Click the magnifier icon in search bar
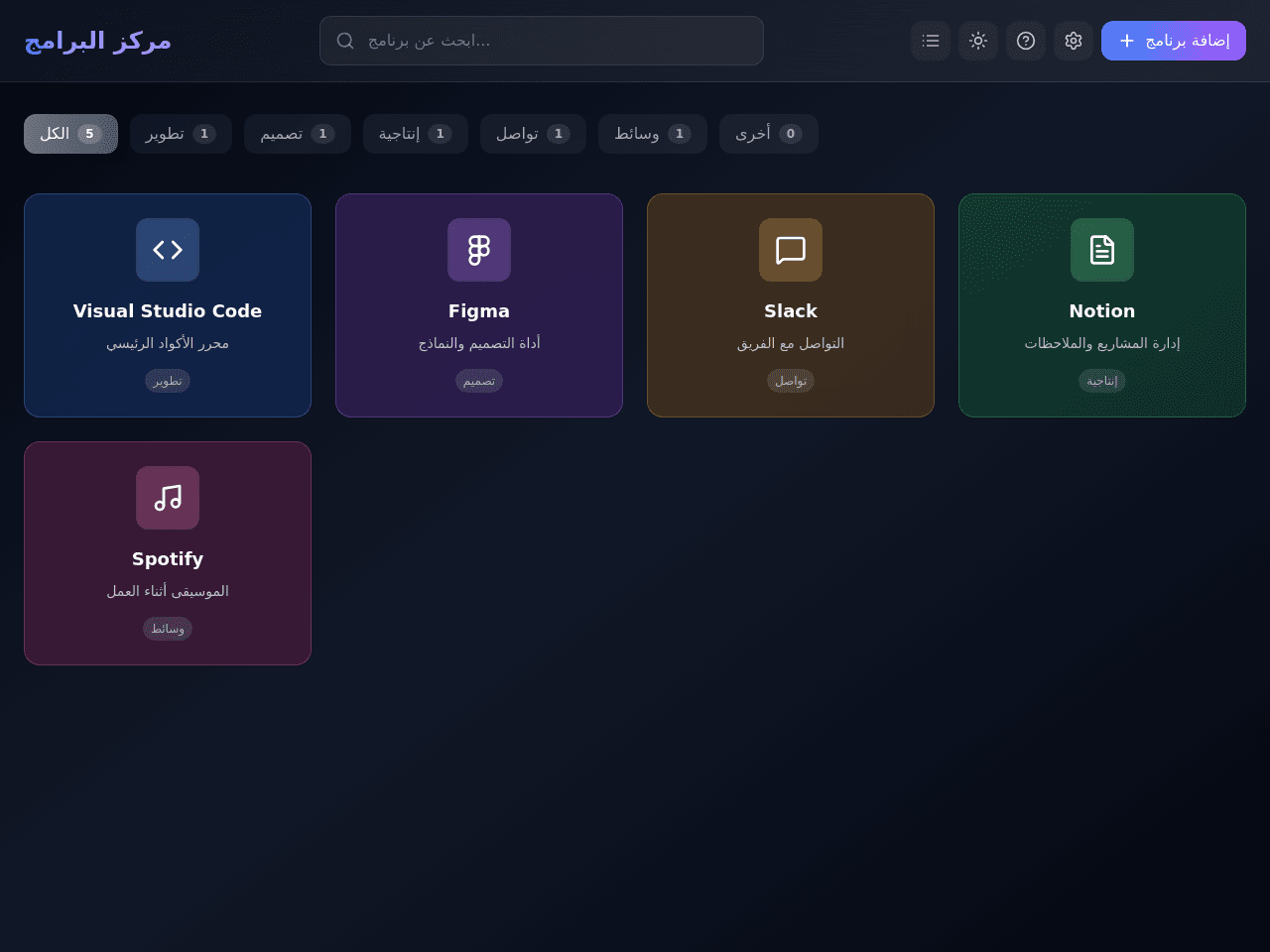 coord(345,41)
